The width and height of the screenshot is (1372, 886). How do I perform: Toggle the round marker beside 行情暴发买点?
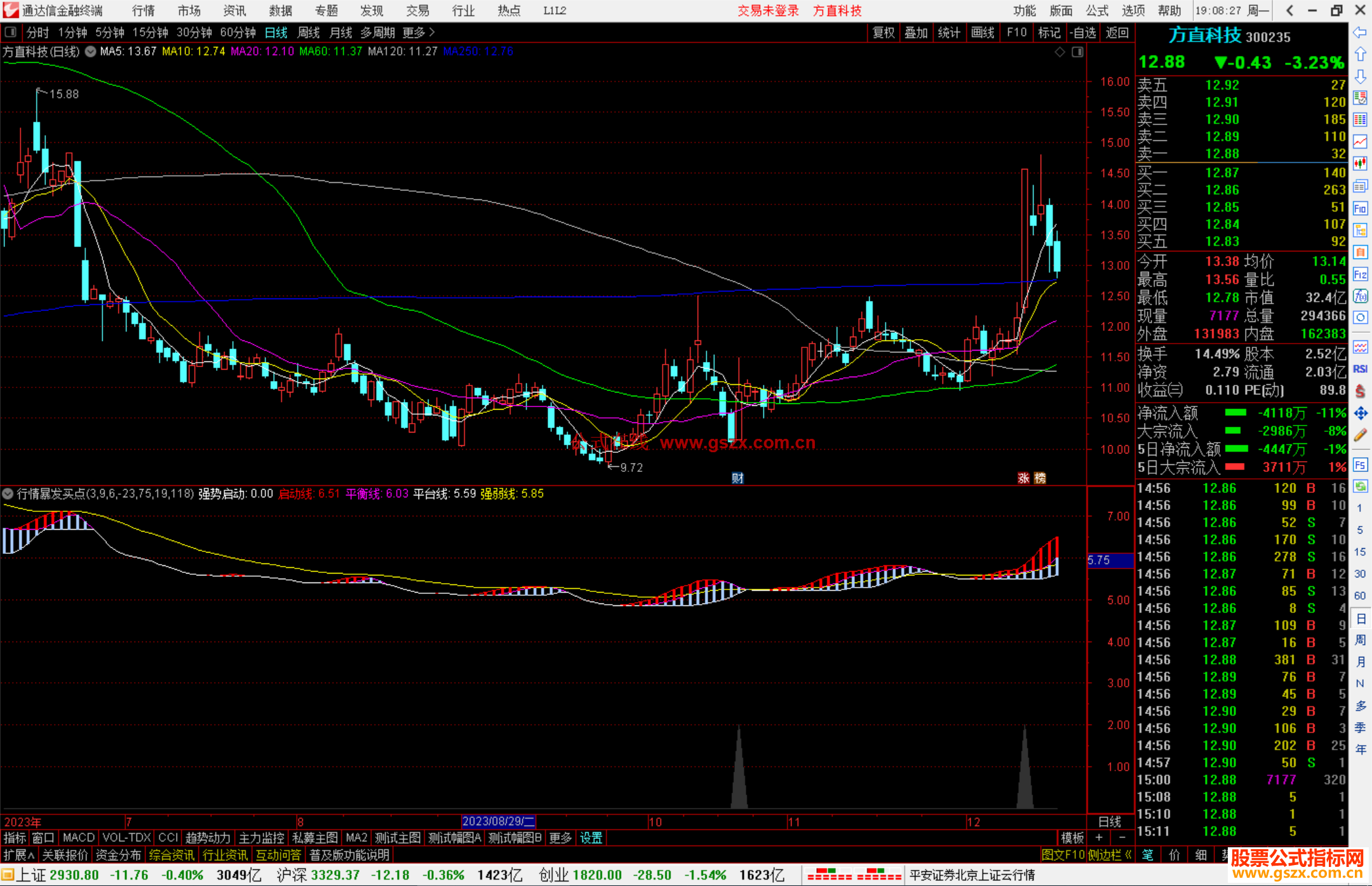pos(8,493)
